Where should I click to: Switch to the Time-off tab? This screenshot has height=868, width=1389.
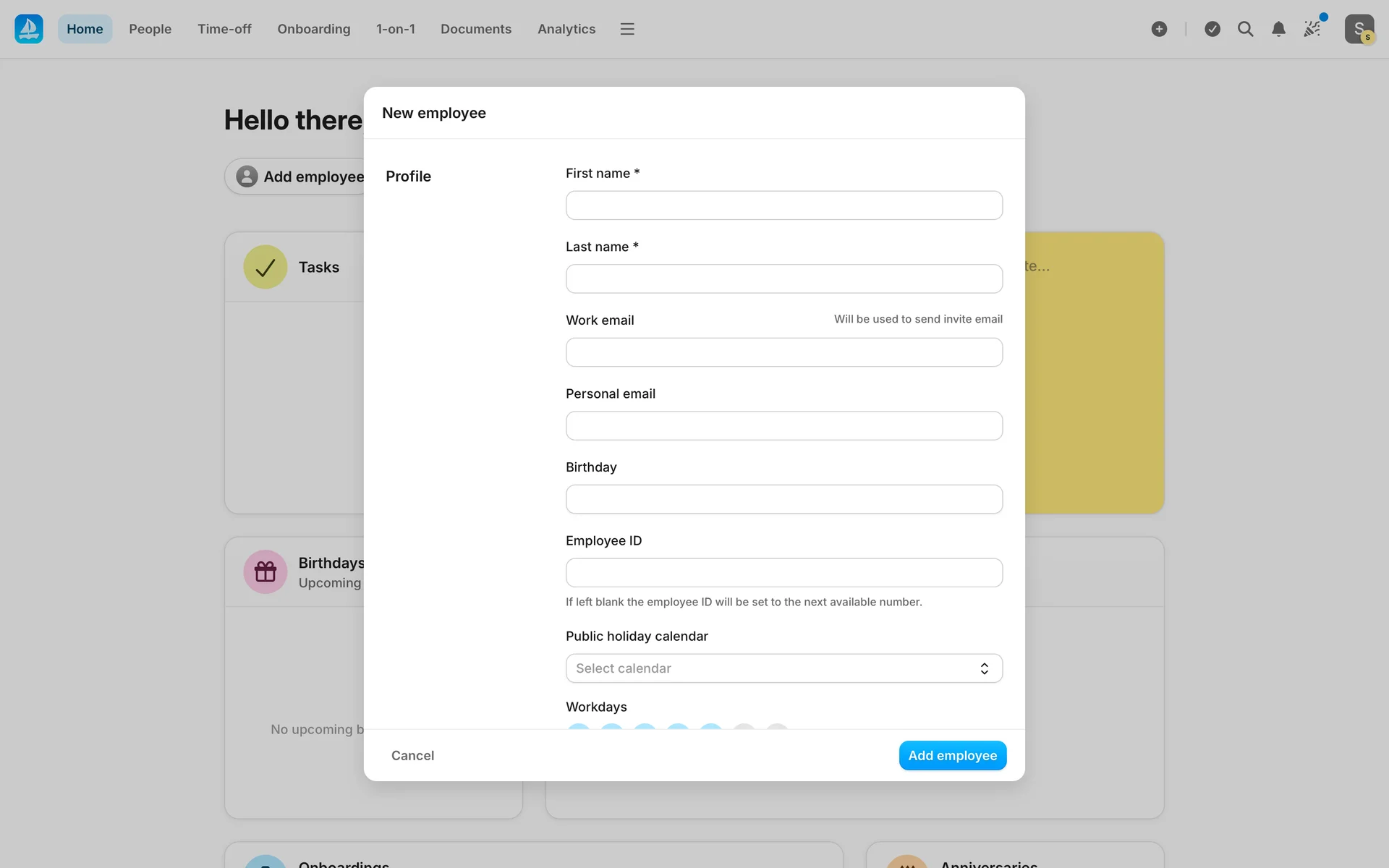coord(224,29)
